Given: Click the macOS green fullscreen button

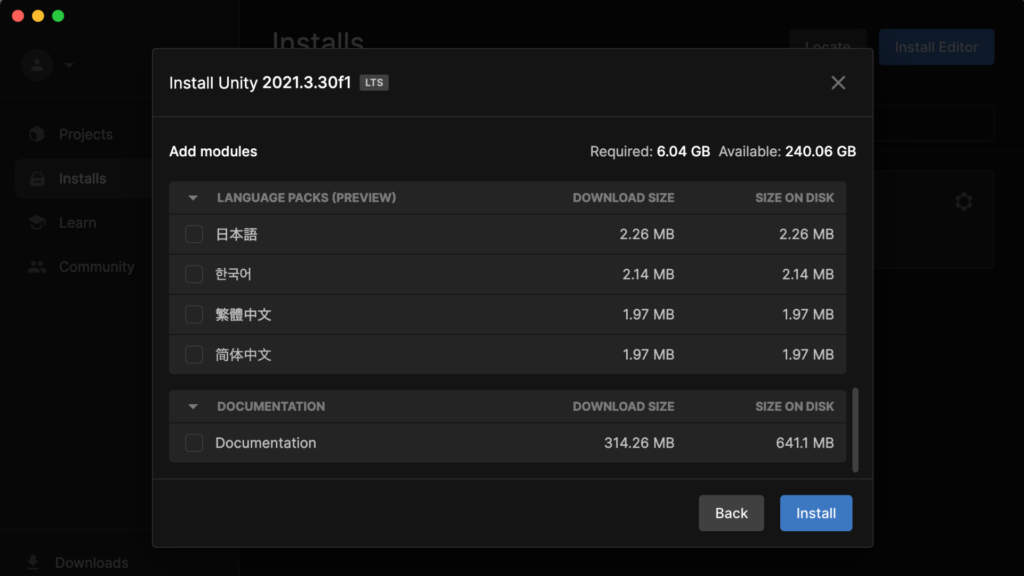Looking at the screenshot, I should point(58,16).
